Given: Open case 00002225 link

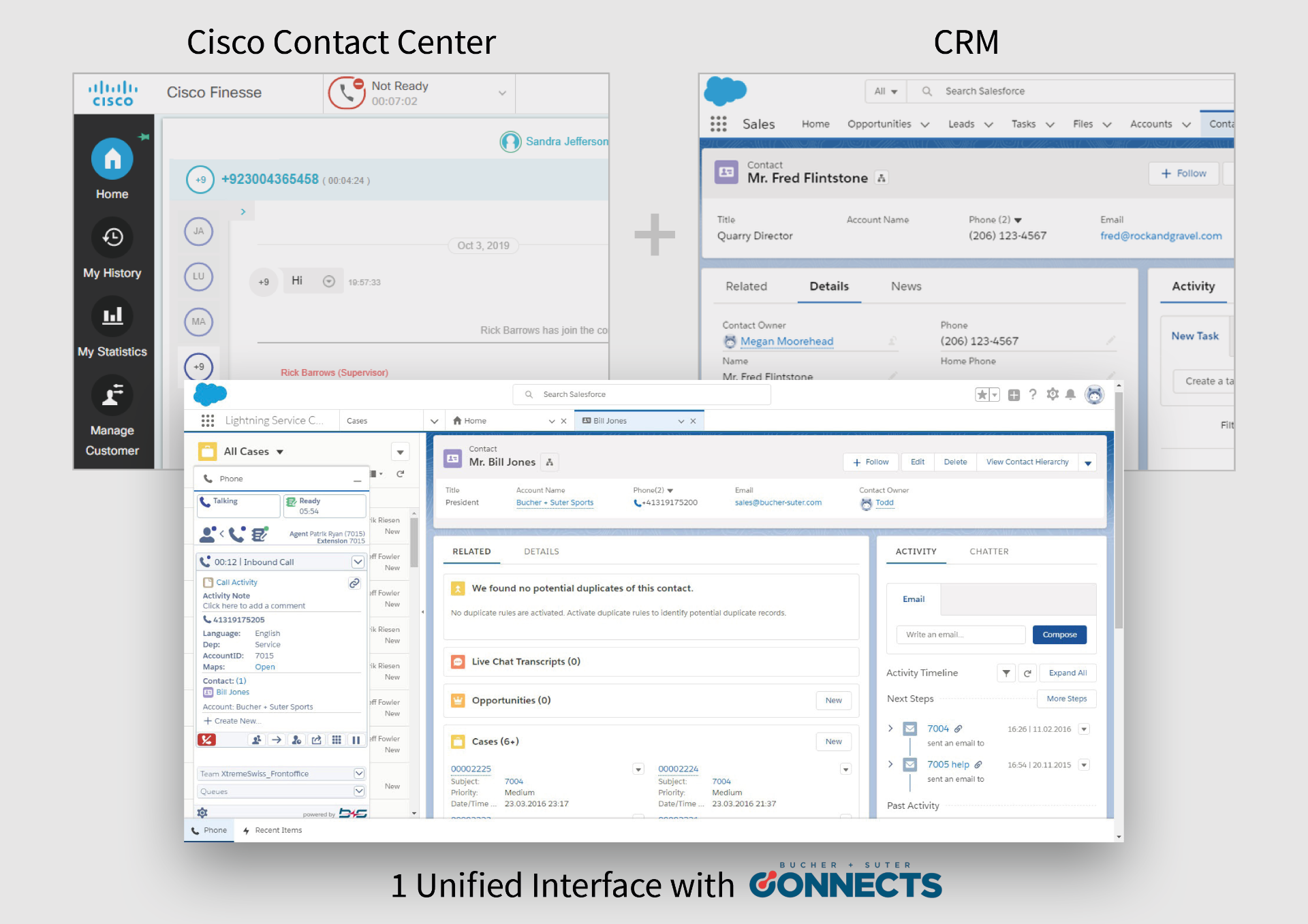Looking at the screenshot, I should (x=471, y=768).
